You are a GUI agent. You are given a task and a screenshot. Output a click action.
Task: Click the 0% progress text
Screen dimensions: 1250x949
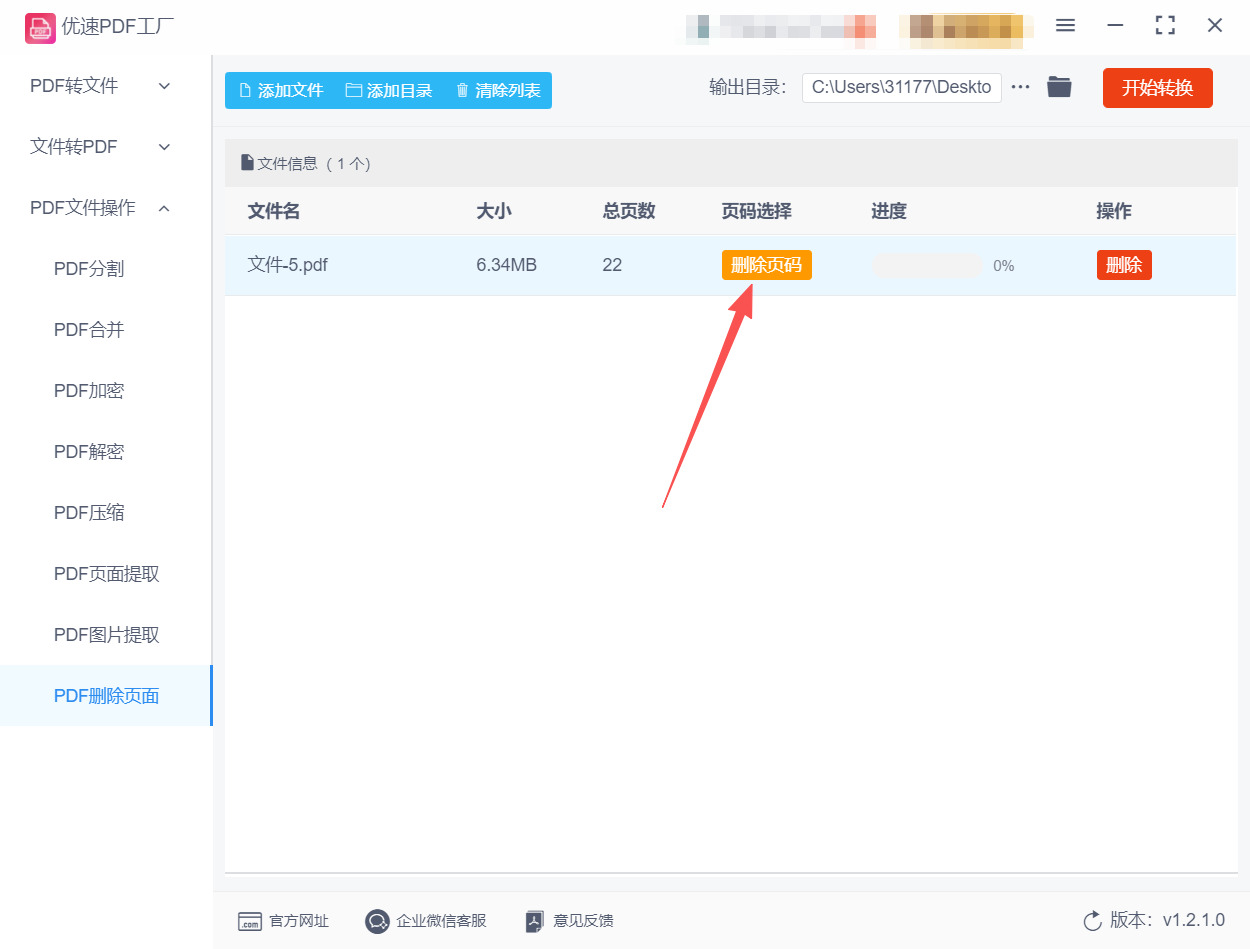(x=1004, y=266)
